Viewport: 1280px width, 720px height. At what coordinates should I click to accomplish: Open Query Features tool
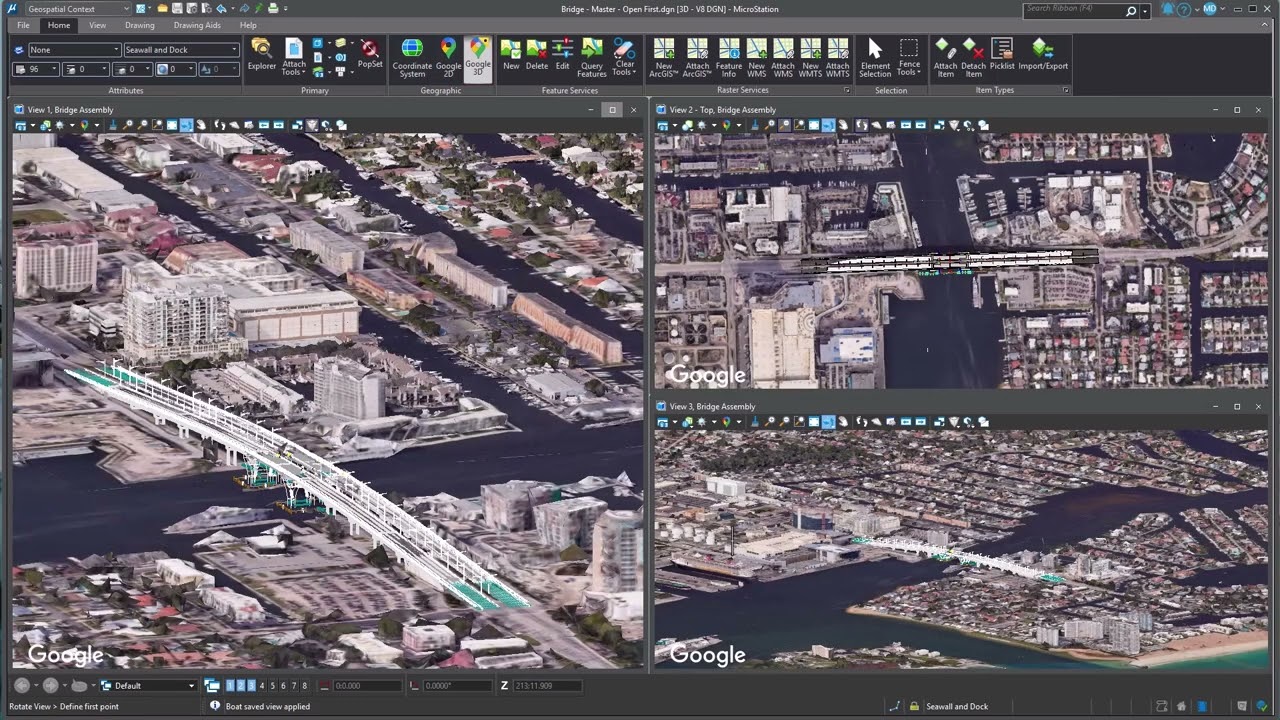pyautogui.click(x=592, y=58)
